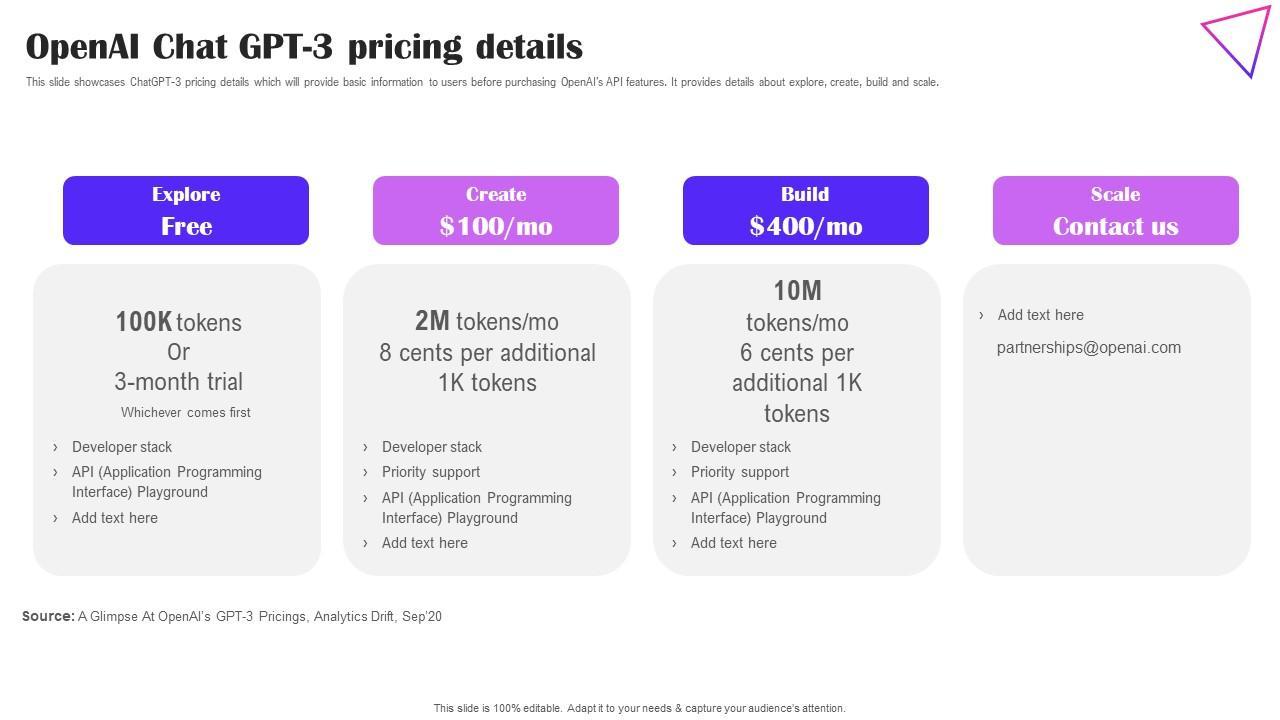Choose the Build $400/mo plan header
This screenshot has height=720, width=1280.
[806, 211]
